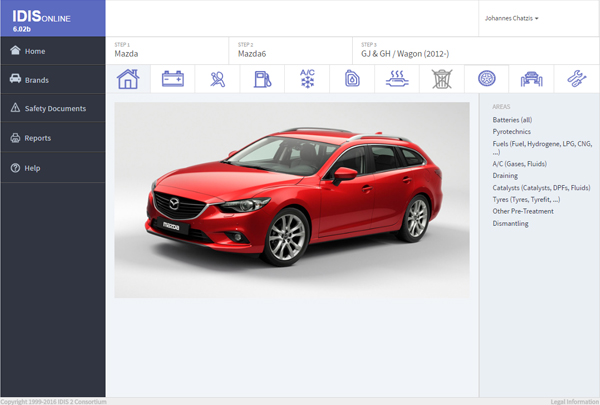This screenshot has height=405, width=600.
Task: Select the Fuels pump icon
Action: click(x=262, y=79)
